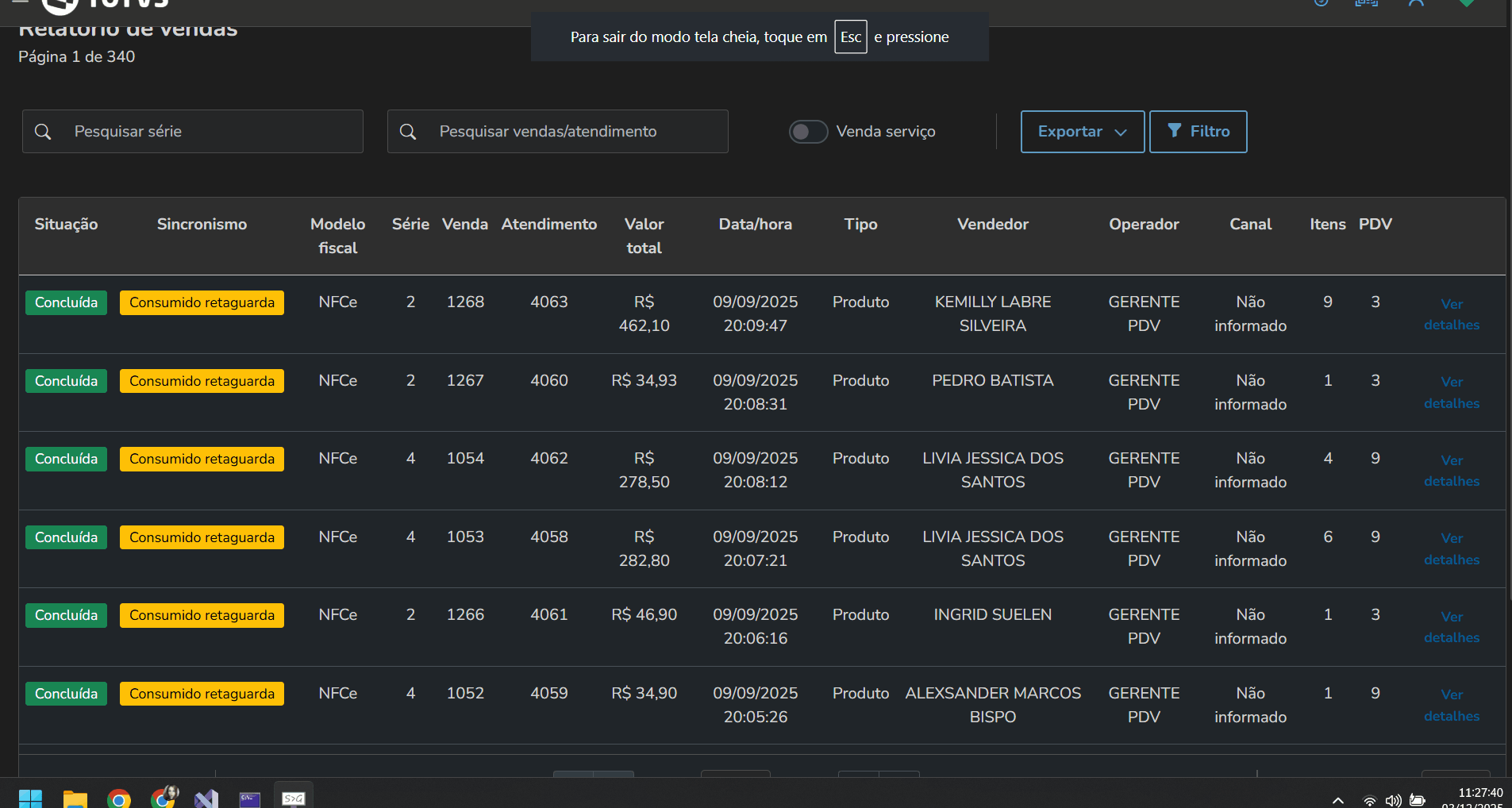
Task: Open Google Chrome from the taskbar
Action: (119, 798)
